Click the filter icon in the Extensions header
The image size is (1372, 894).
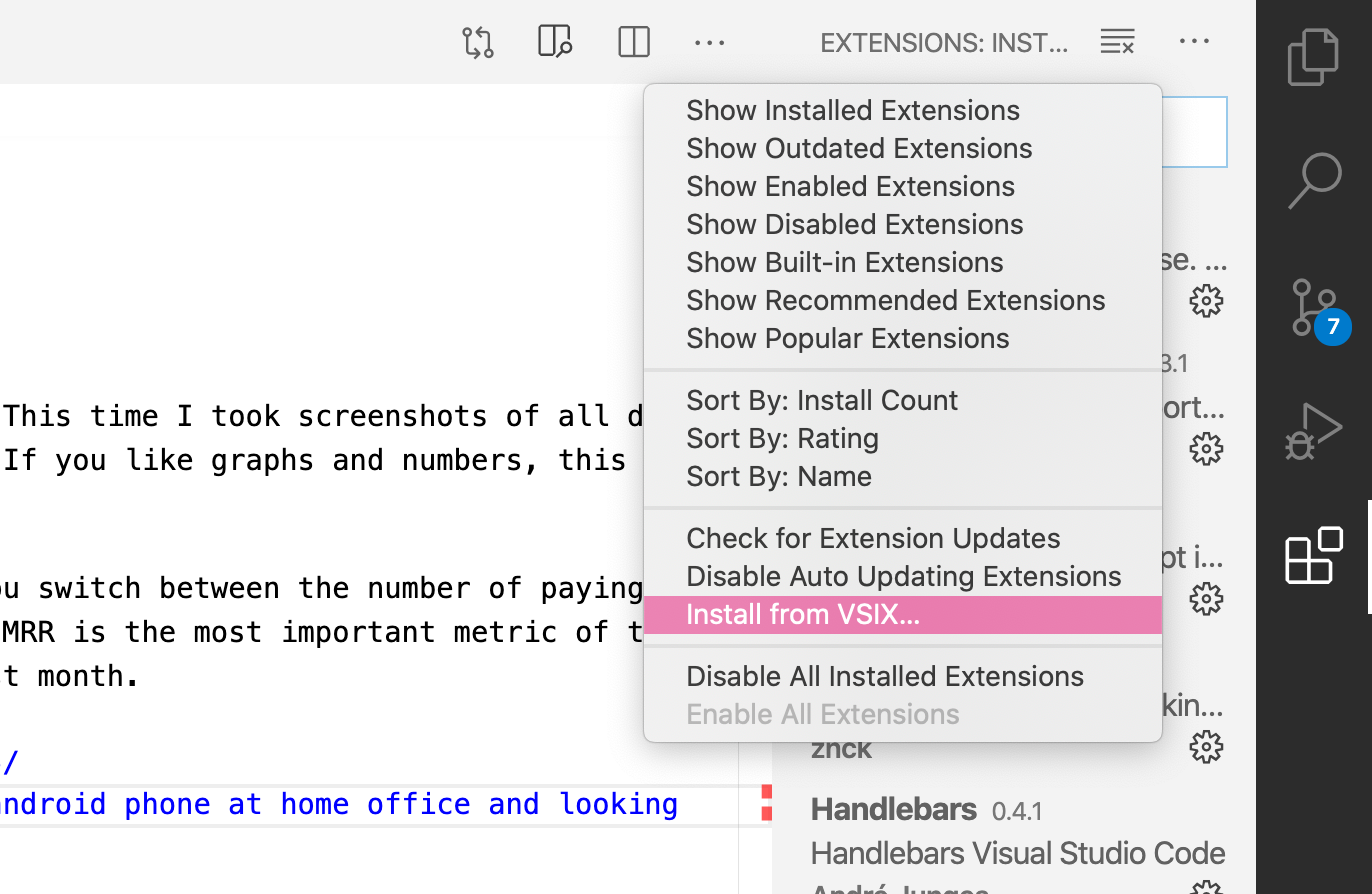[1117, 42]
